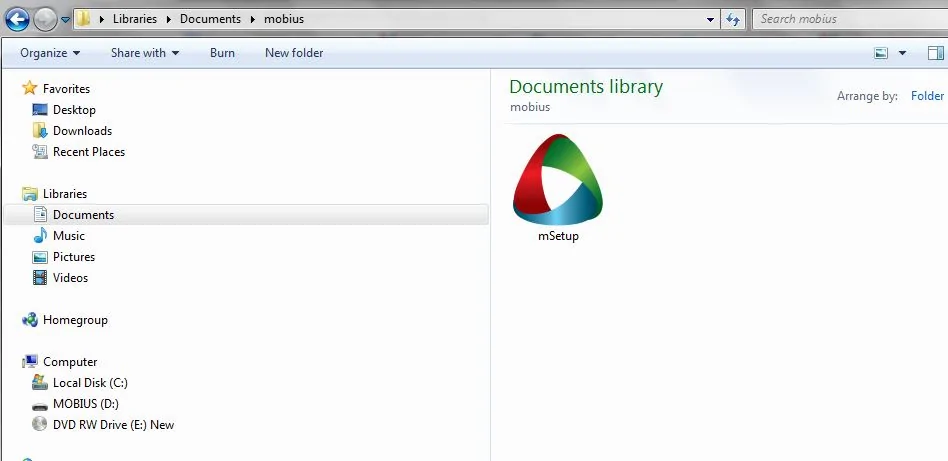Click the Local Disk (C:) drive icon
The image size is (948, 461).
39,382
